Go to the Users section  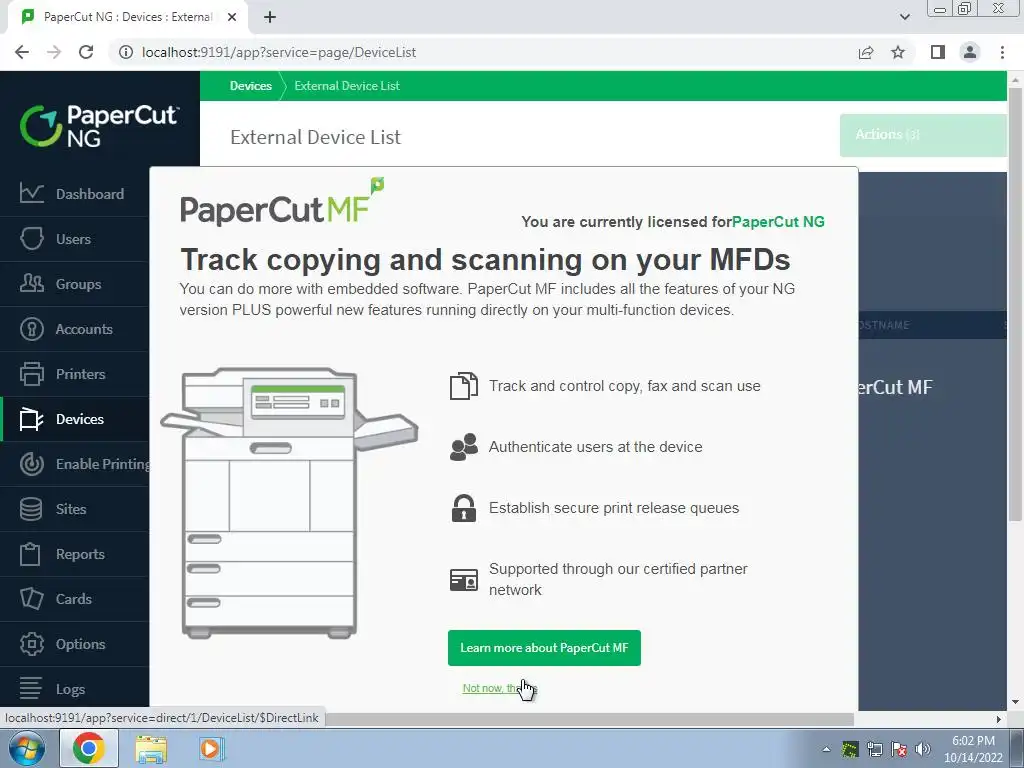[73, 239]
